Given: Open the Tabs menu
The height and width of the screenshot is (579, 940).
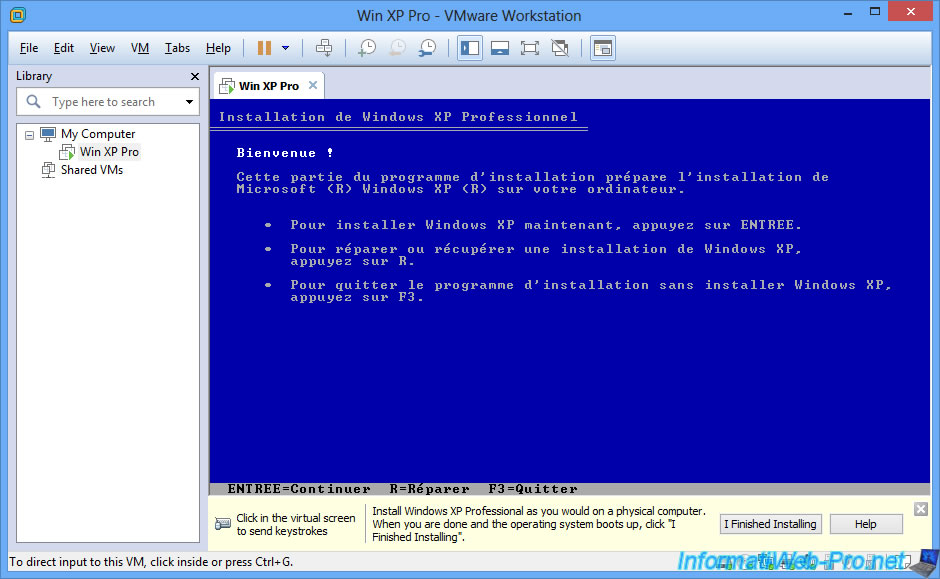Looking at the screenshot, I should [177, 48].
